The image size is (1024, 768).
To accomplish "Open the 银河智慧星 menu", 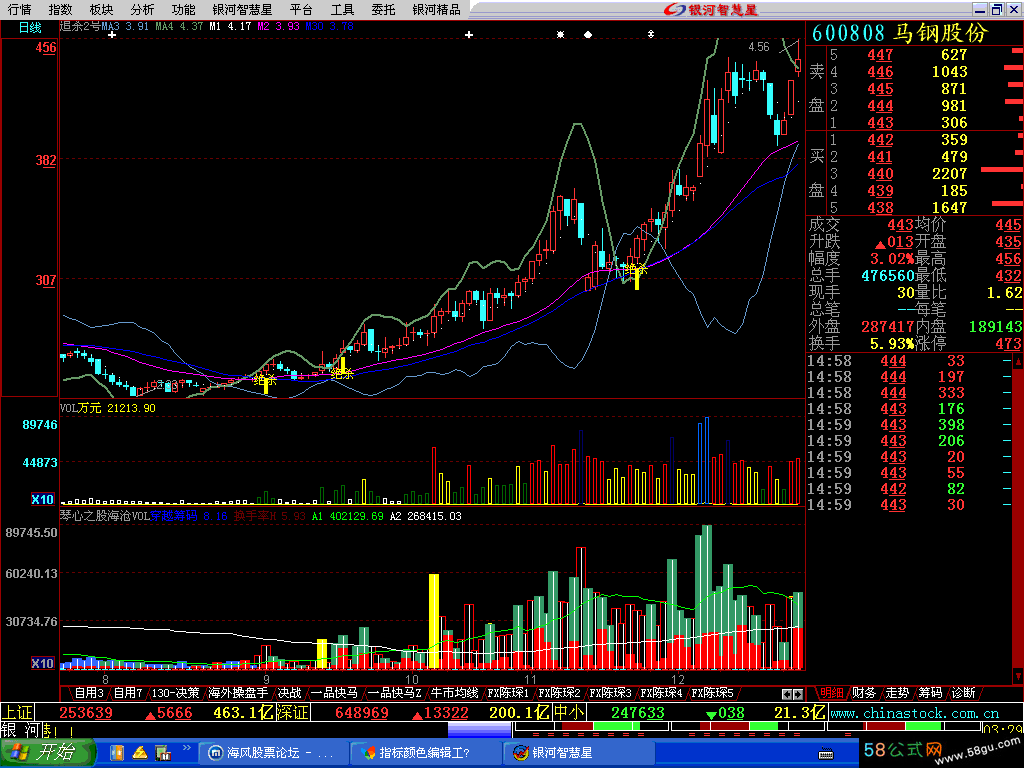I will point(242,9).
